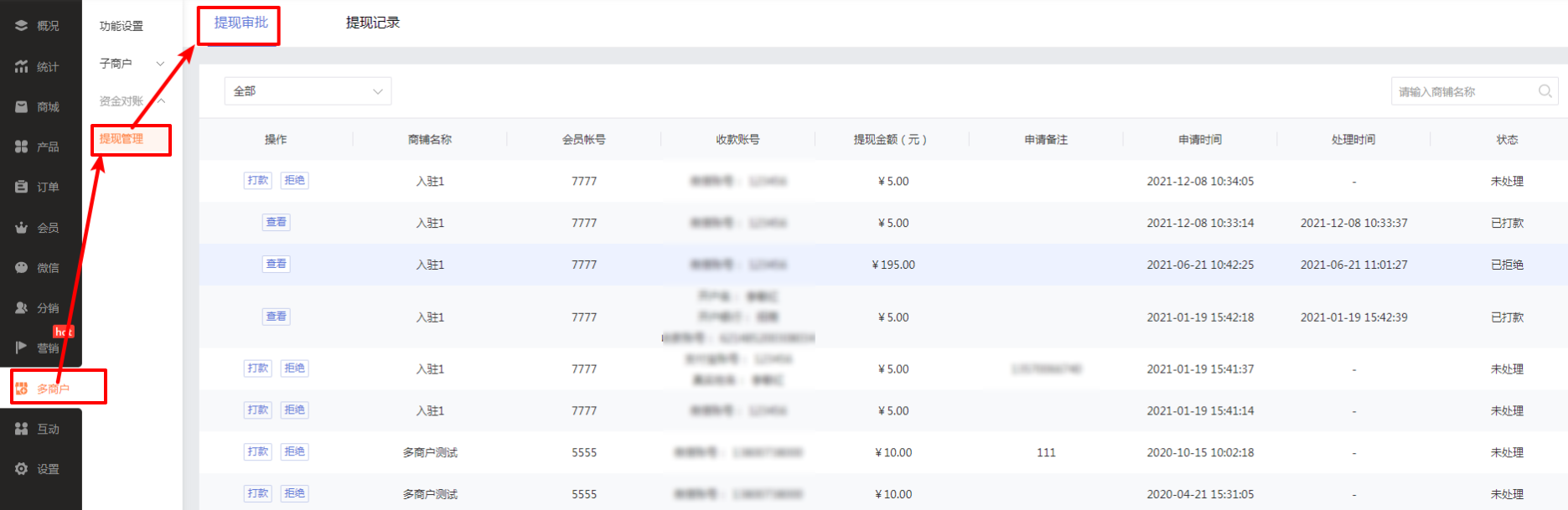Select 提现管理 in the submenu
Viewport: 1568px width, 510px height.
(122, 138)
